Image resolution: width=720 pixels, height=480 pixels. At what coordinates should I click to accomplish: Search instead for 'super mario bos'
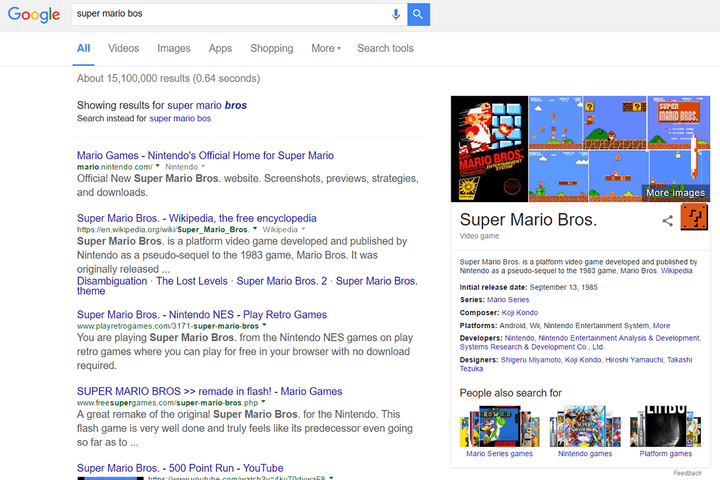click(x=180, y=119)
